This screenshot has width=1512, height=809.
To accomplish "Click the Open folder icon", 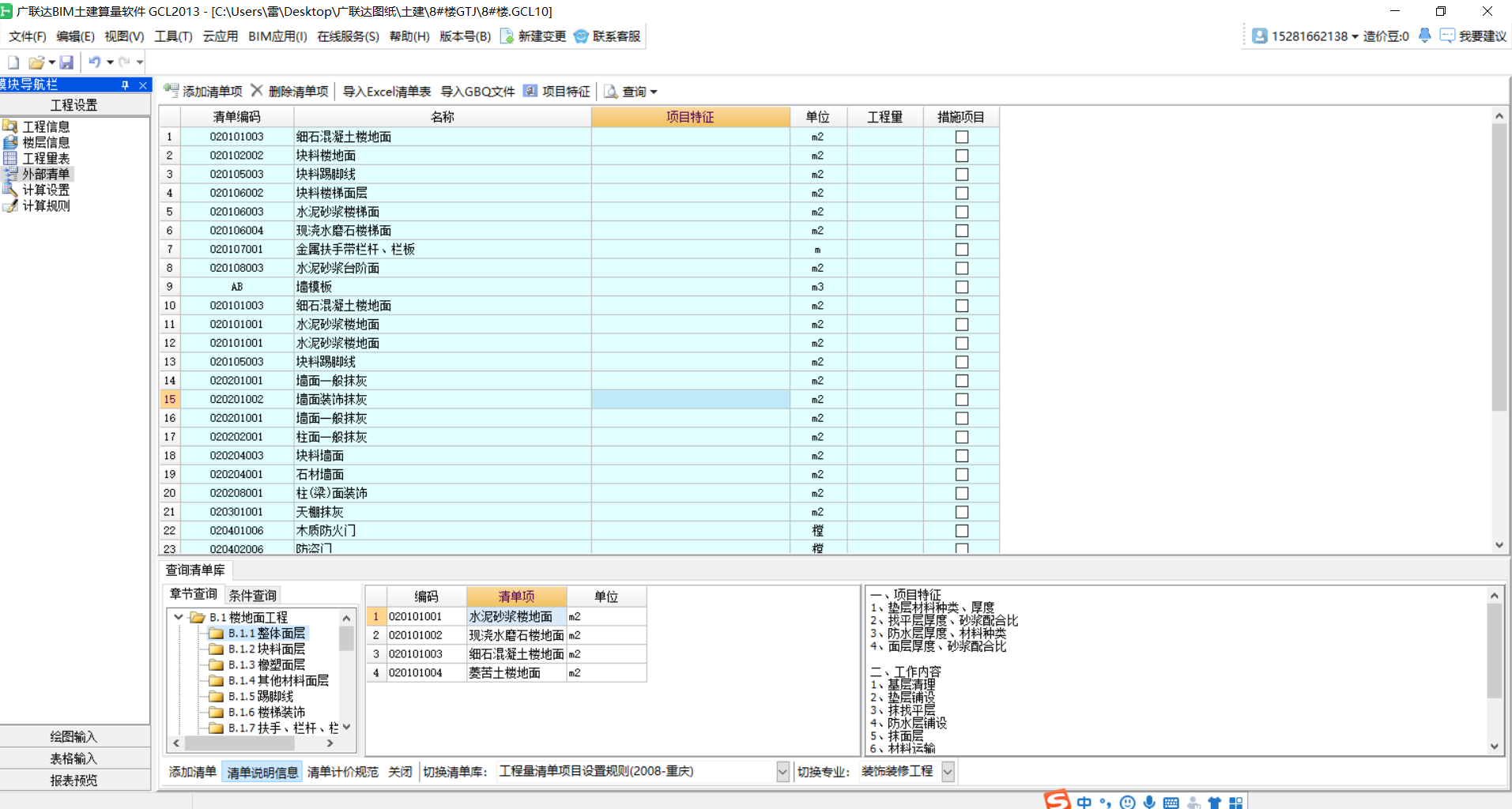I will point(36,62).
